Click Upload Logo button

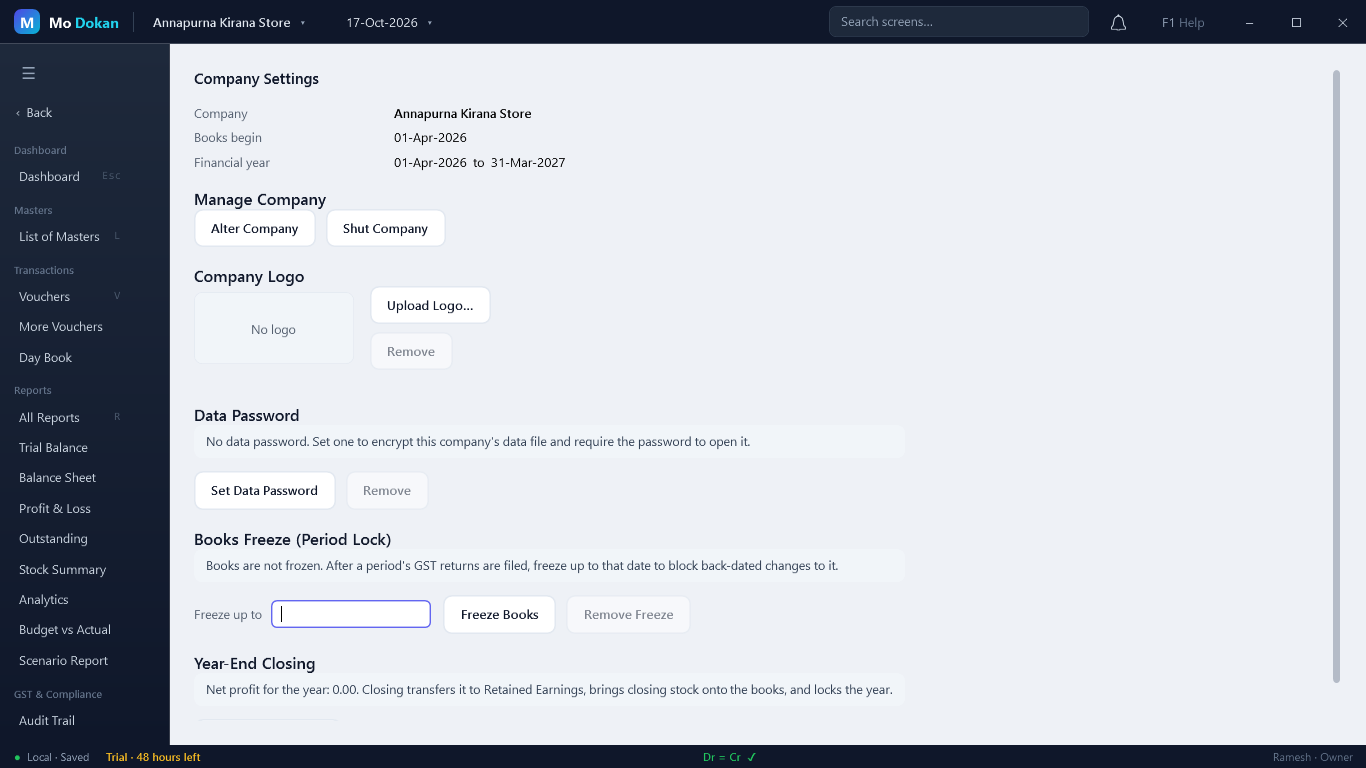click(x=430, y=305)
